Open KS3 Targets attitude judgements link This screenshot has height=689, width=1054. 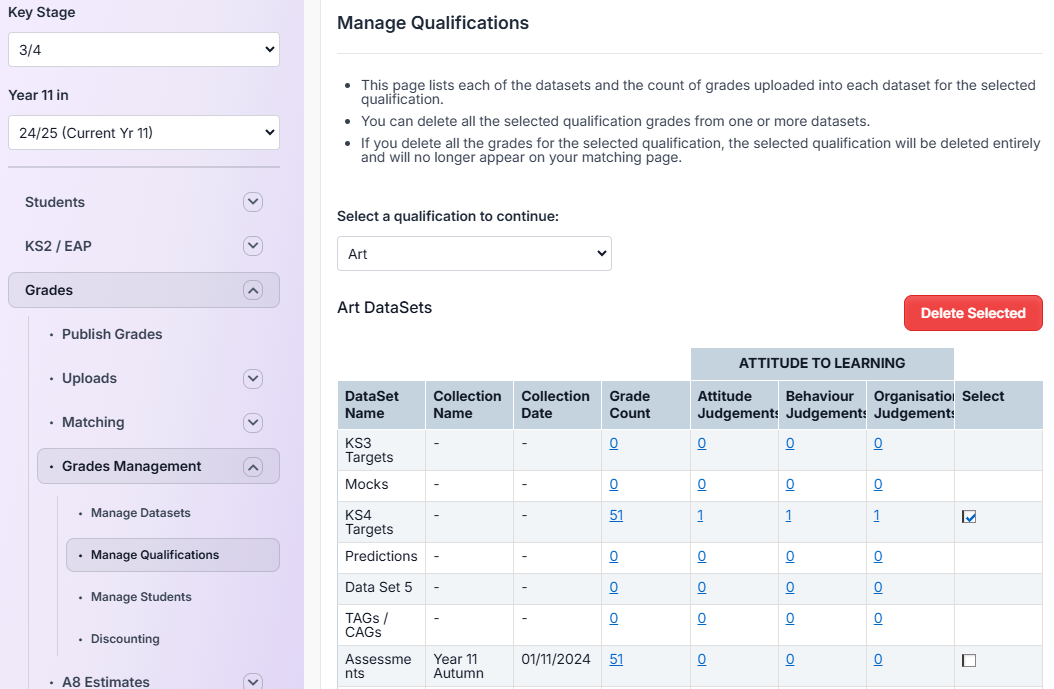pyautogui.click(x=702, y=444)
